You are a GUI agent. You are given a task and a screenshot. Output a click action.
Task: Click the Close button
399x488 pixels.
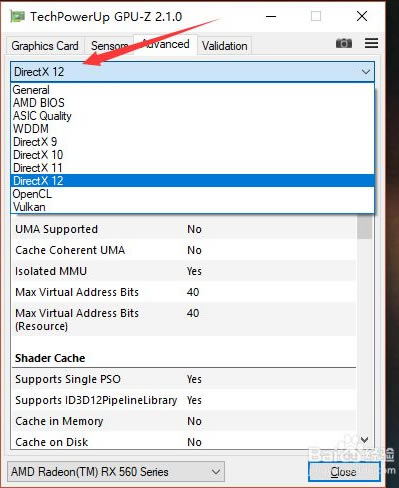(x=344, y=471)
